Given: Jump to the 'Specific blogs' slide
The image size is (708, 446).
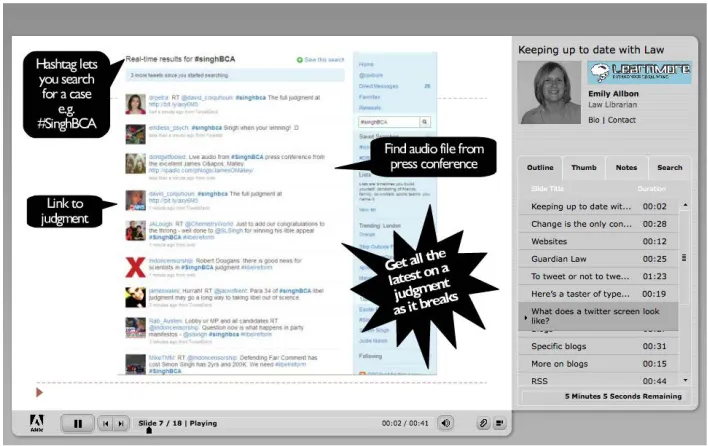Looking at the screenshot, I should 598,346.
